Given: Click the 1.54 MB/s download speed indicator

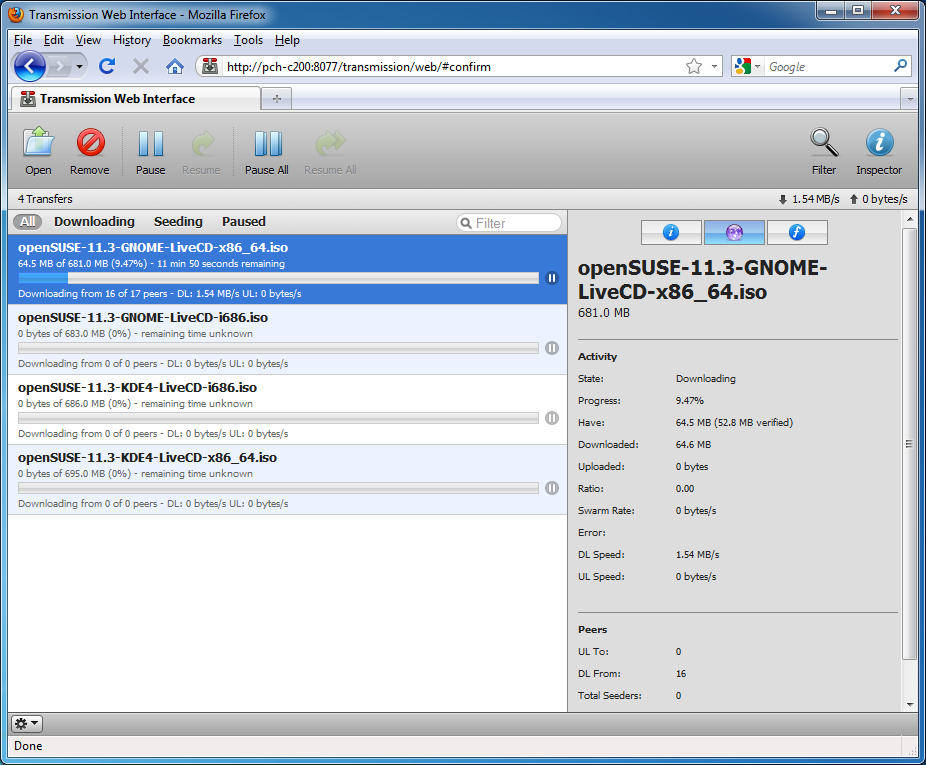Looking at the screenshot, I should (x=808, y=199).
